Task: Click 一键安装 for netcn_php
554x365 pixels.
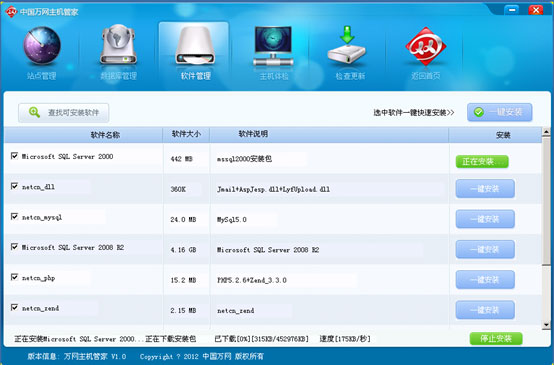Action: click(485, 279)
